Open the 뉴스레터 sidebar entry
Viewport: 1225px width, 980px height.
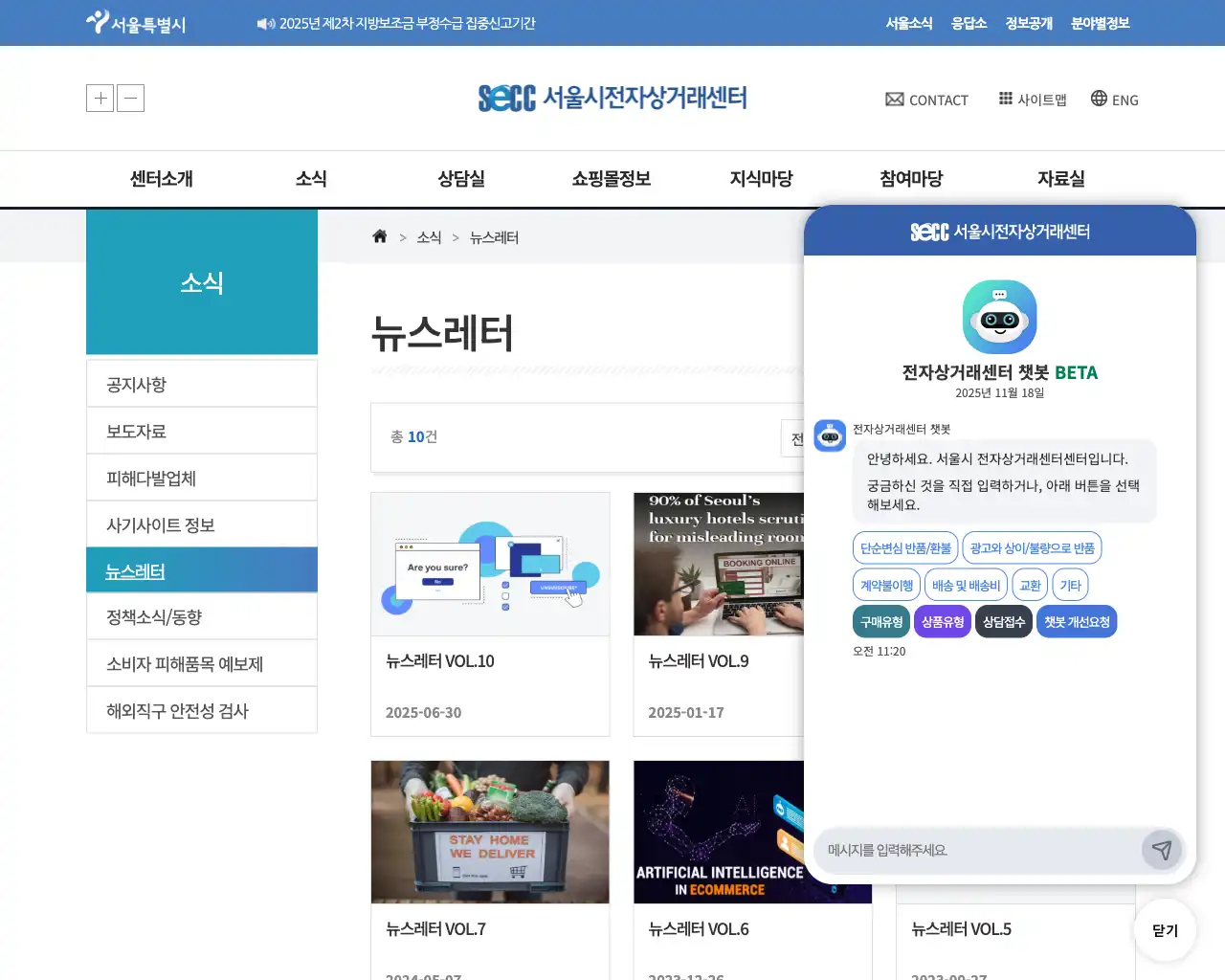tap(202, 569)
